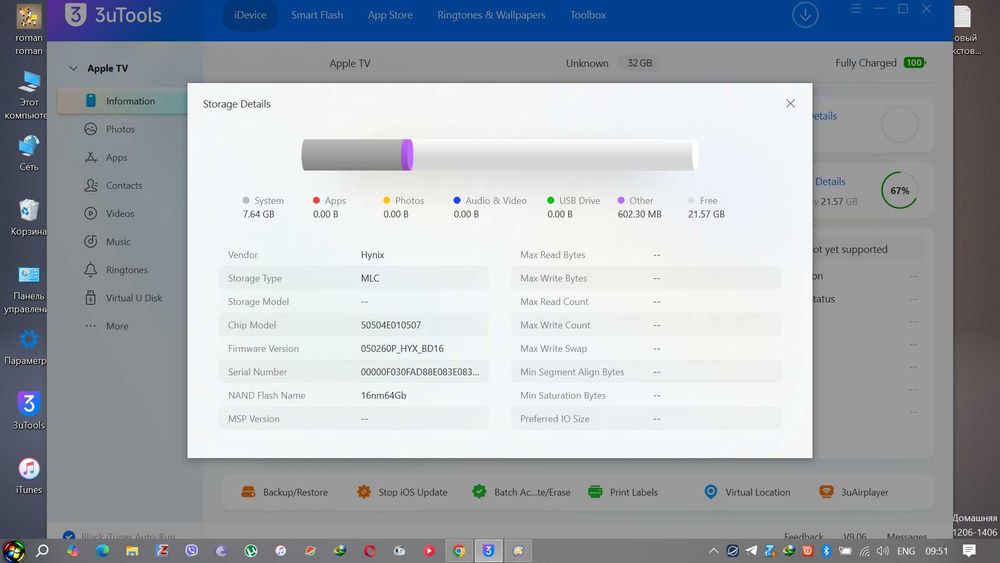
Task: Click the Apps sidebar icon
Action: click(91, 157)
